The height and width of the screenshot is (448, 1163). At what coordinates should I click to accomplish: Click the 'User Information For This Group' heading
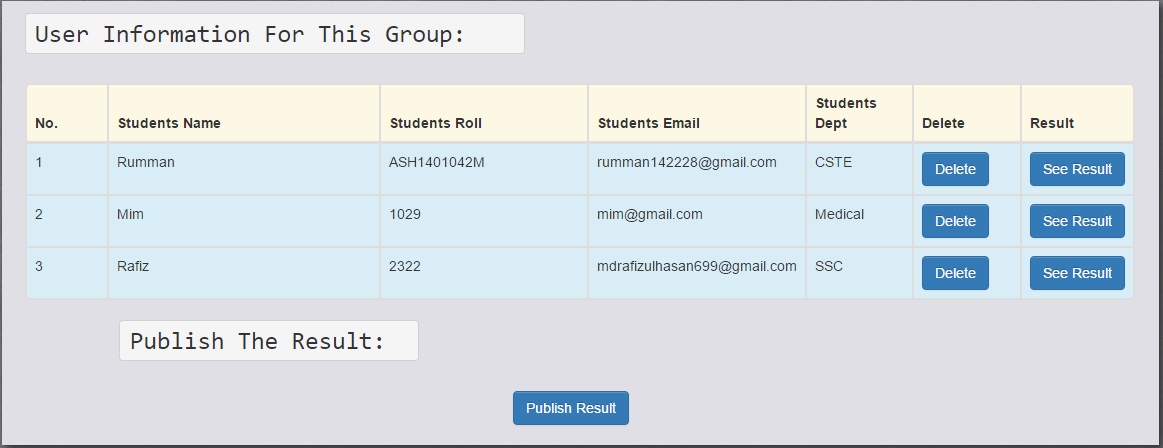(x=250, y=34)
